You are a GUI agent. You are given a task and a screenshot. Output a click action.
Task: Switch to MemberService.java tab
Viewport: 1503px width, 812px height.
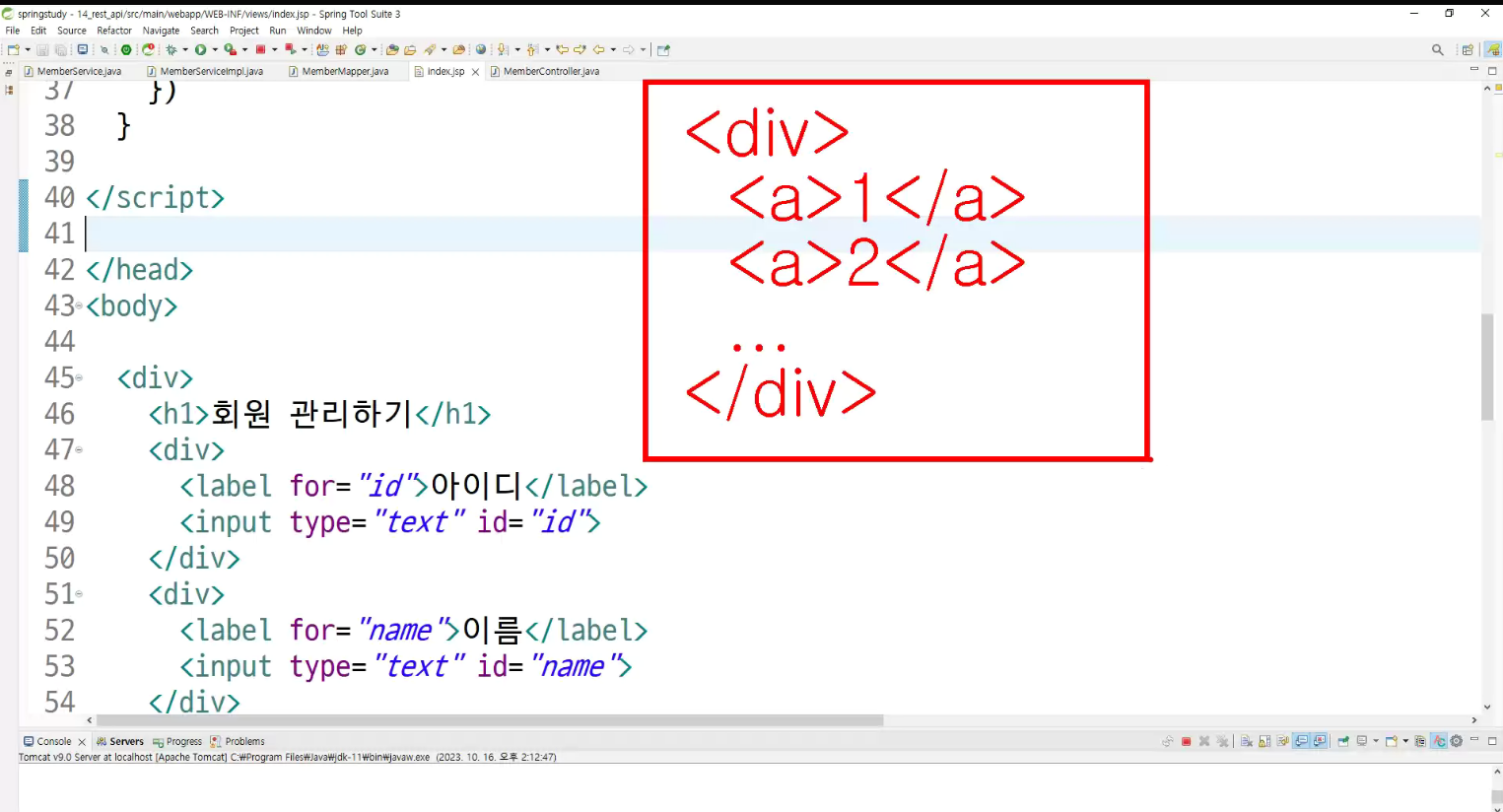click(73, 71)
